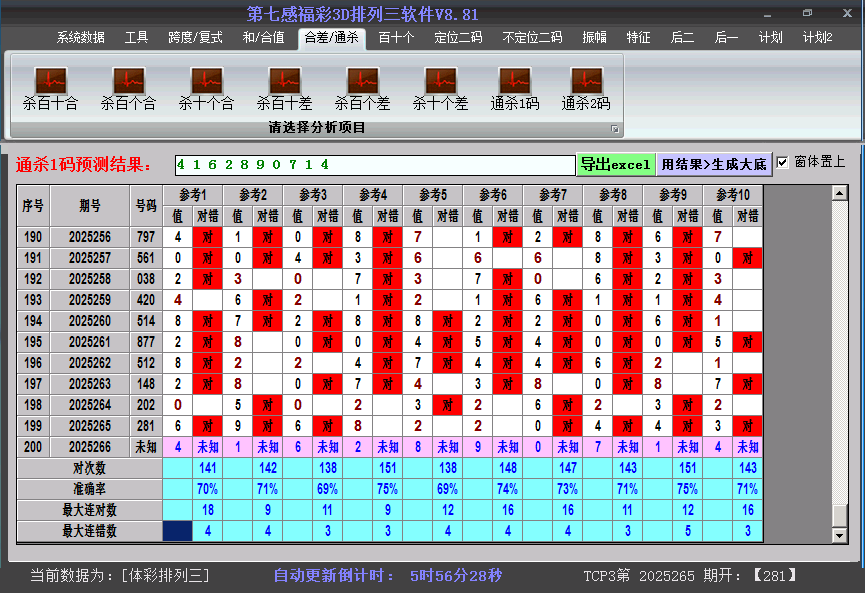Open the 工具 menu
The width and height of the screenshot is (865, 593).
pos(137,37)
